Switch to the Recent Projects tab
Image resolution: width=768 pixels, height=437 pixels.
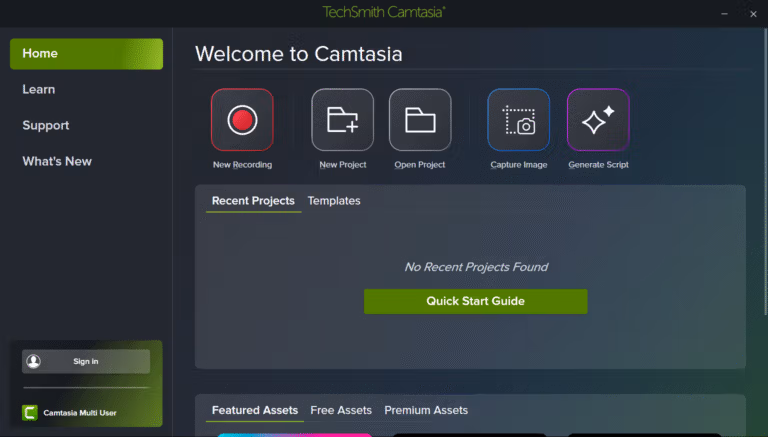[x=253, y=201]
